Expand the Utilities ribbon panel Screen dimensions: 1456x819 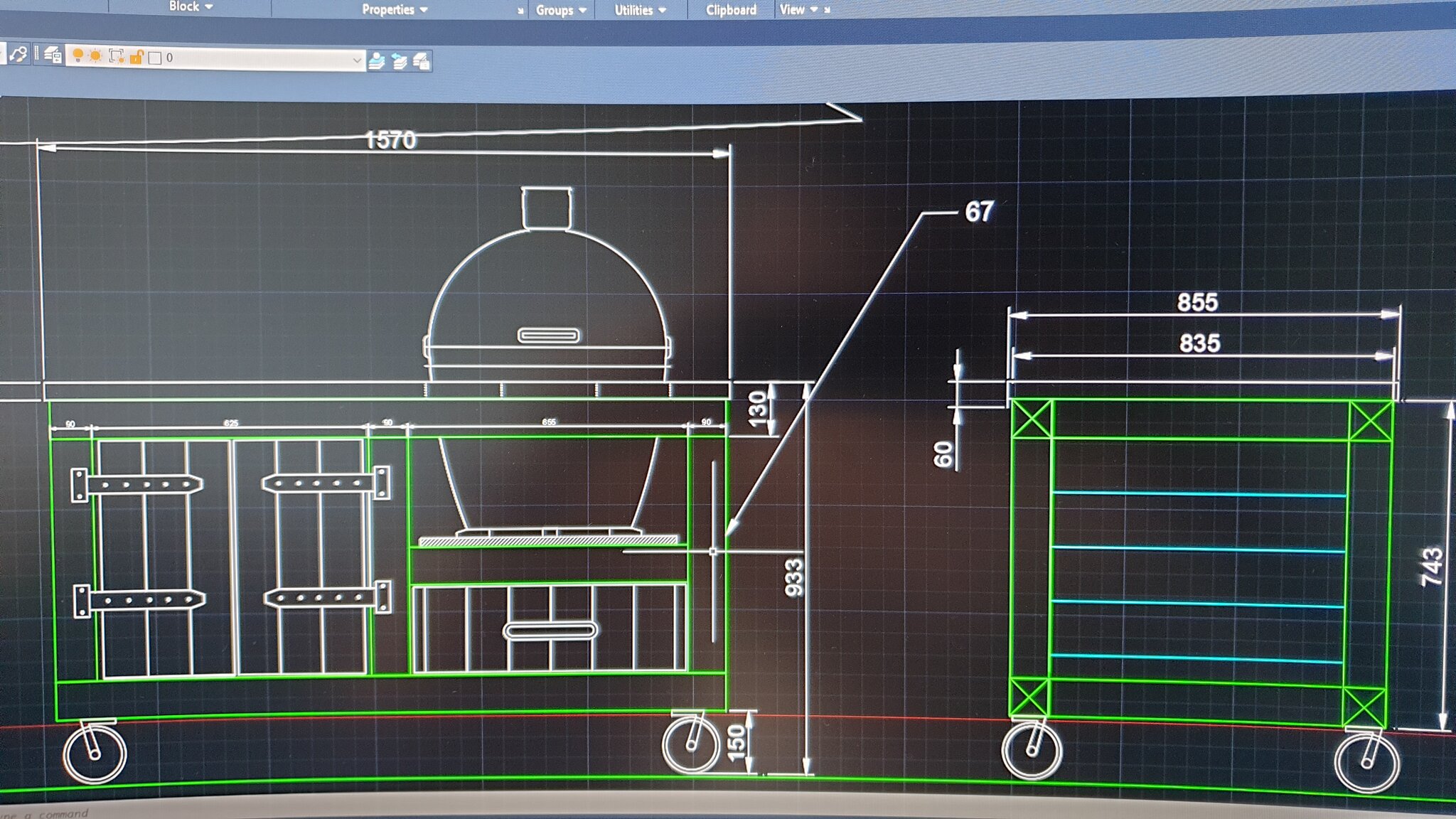[640, 10]
